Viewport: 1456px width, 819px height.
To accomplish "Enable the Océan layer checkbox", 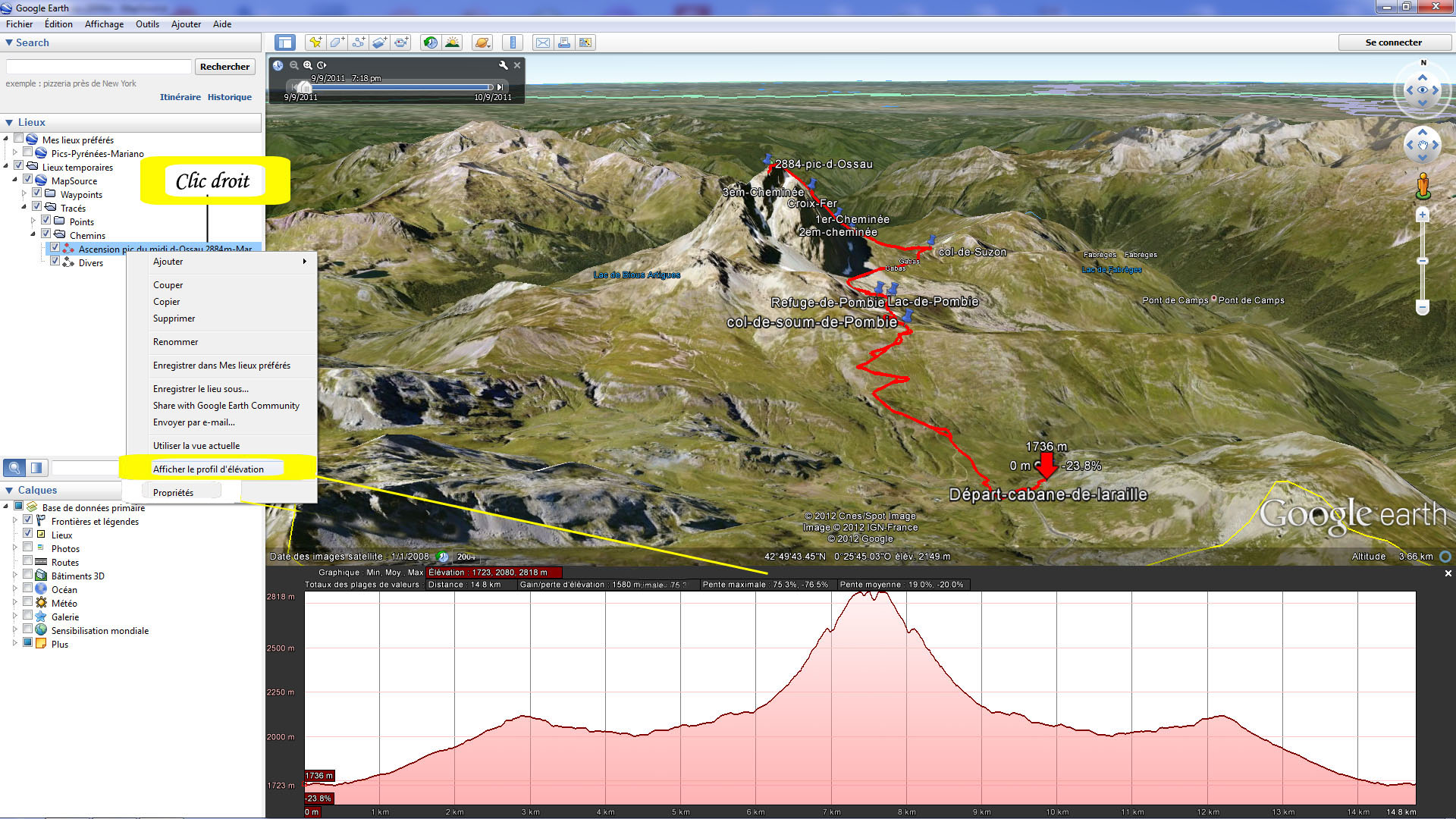I will [x=27, y=588].
